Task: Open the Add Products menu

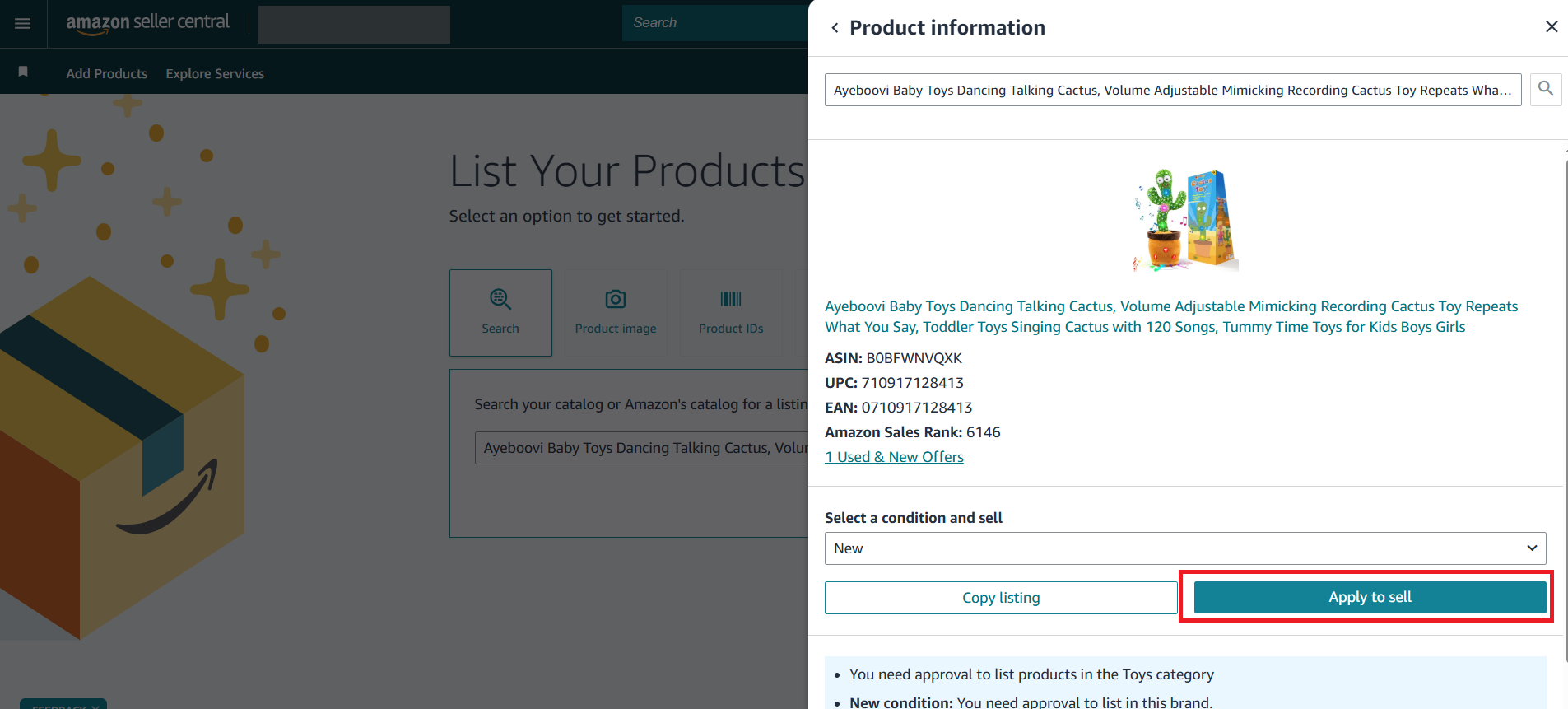Action: coord(107,73)
